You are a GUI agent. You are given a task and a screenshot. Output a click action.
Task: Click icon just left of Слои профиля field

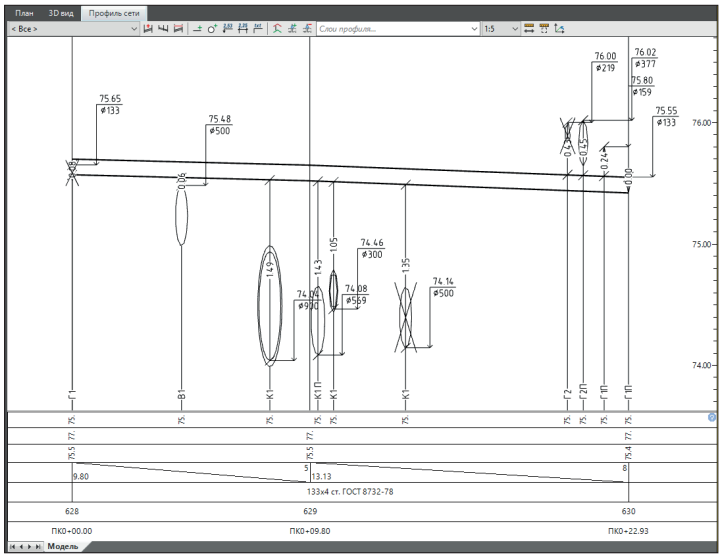pos(307,30)
